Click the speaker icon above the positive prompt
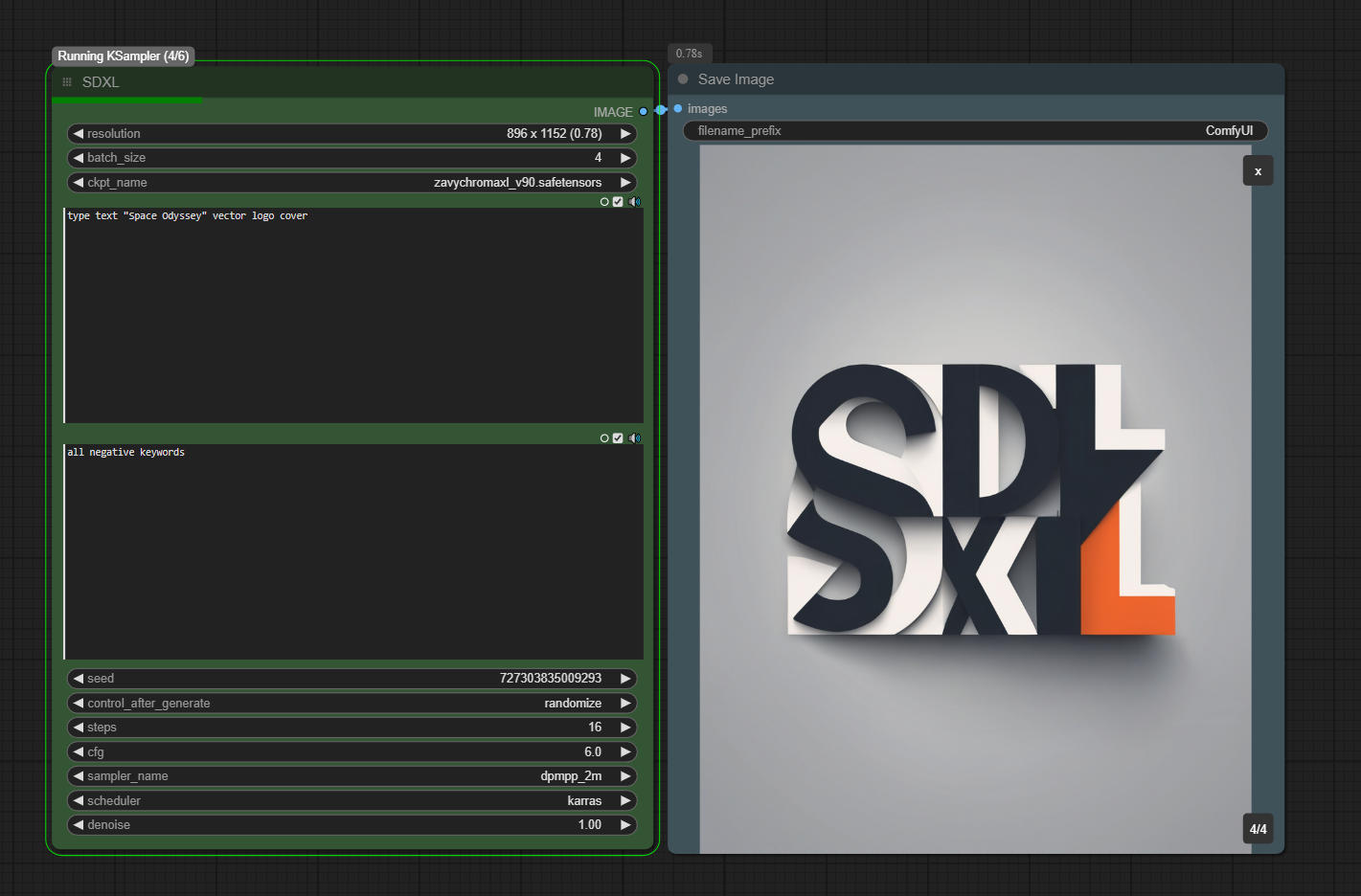The width and height of the screenshot is (1361, 896). (634, 202)
